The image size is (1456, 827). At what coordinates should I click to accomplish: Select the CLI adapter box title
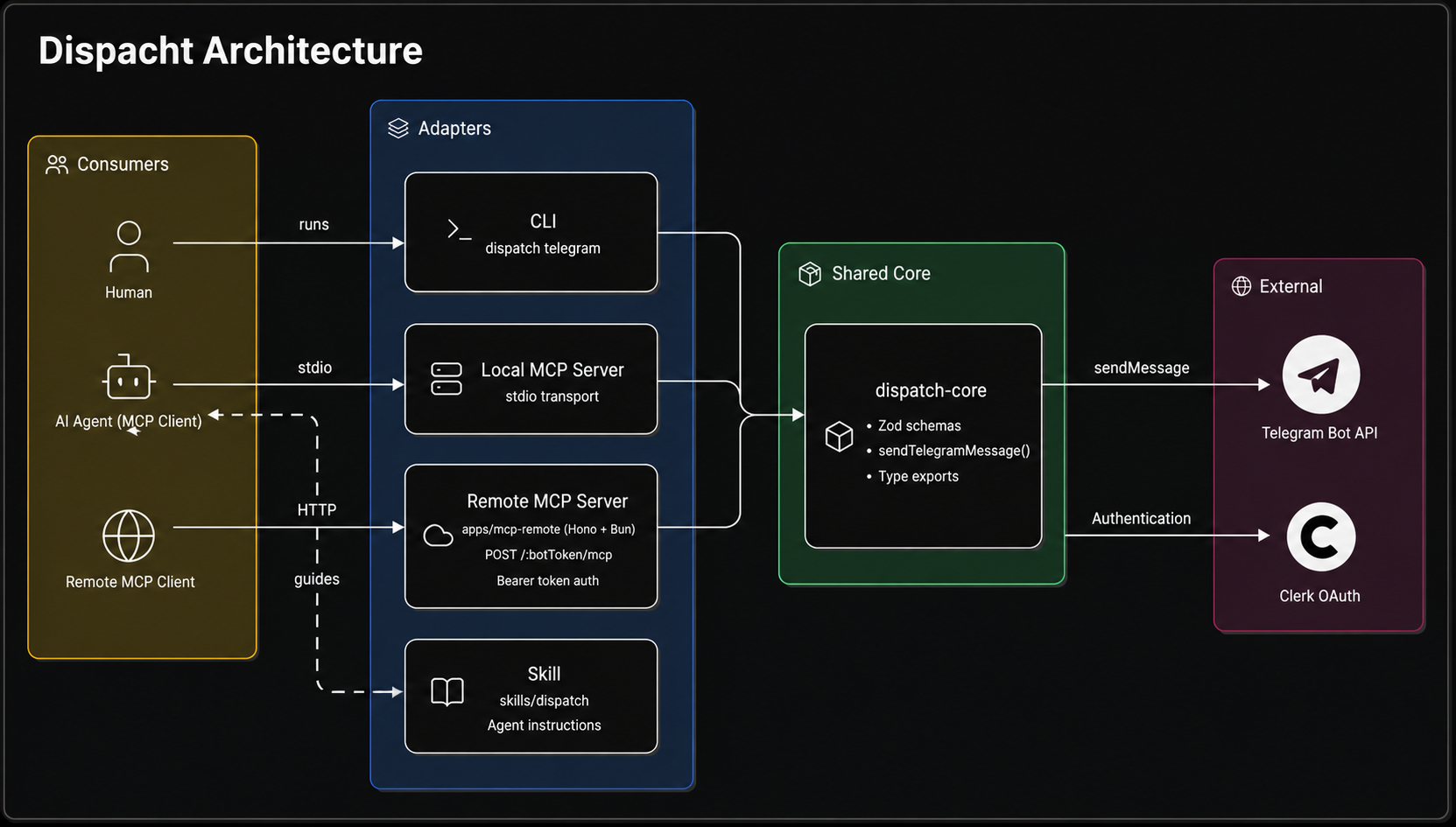(x=543, y=221)
